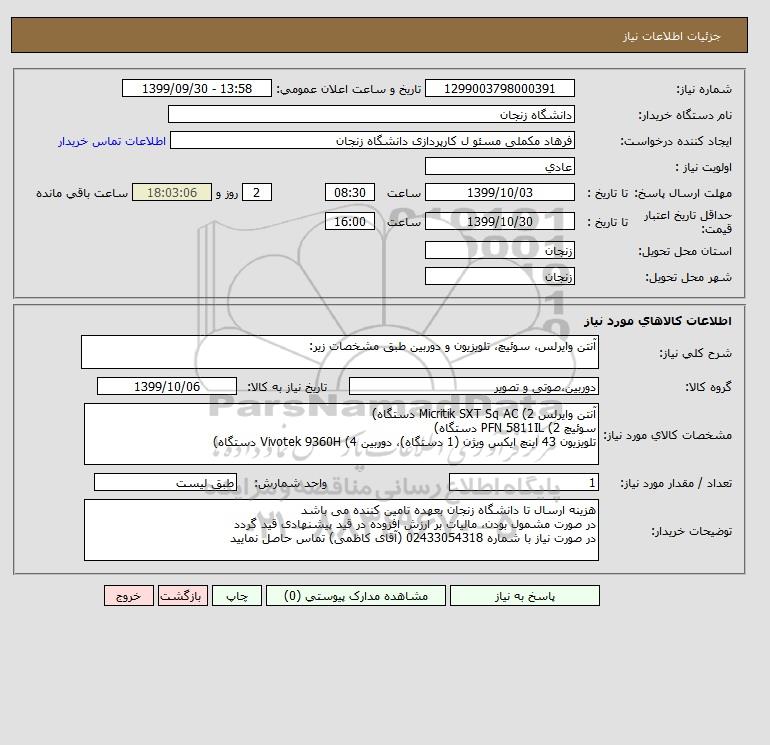The height and width of the screenshot is (745, 770).
Task: Click the چاپ print button
Action: coord(237,596)
